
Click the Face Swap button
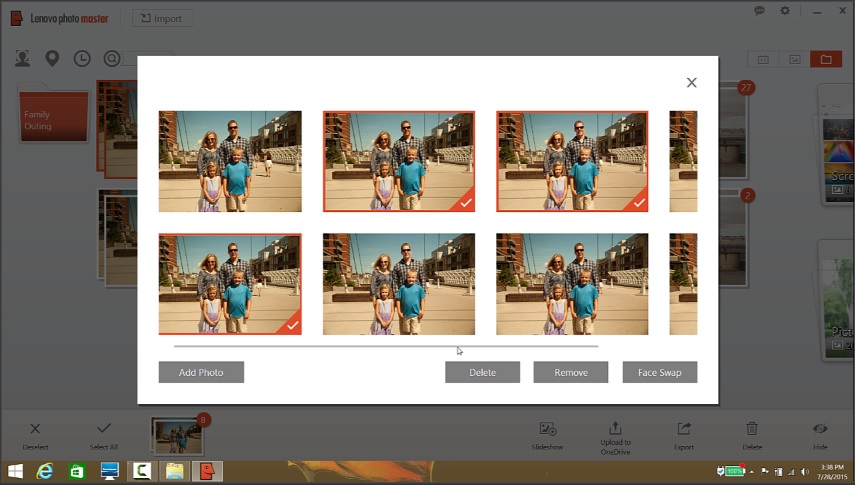[660, 372]
